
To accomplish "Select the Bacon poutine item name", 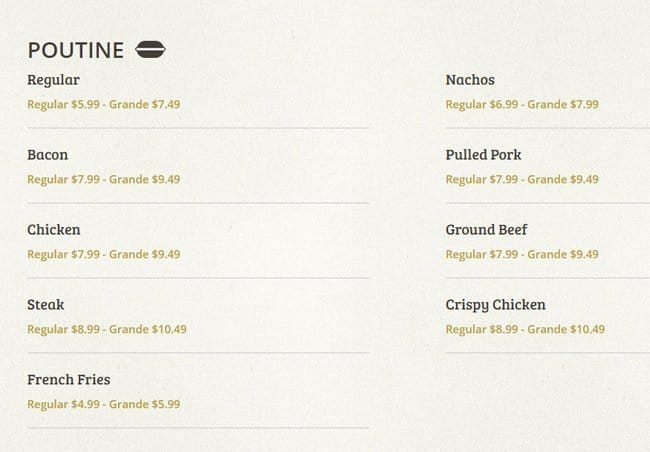I will (48, 155).
